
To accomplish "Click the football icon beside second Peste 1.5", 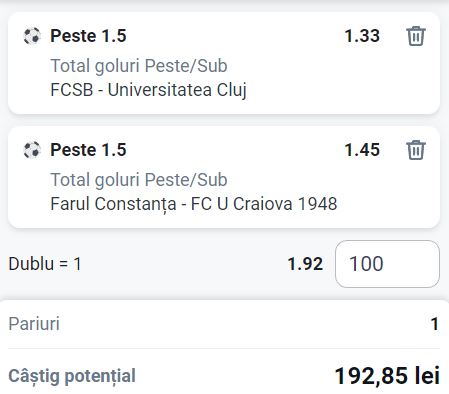I will coord(32,150).
